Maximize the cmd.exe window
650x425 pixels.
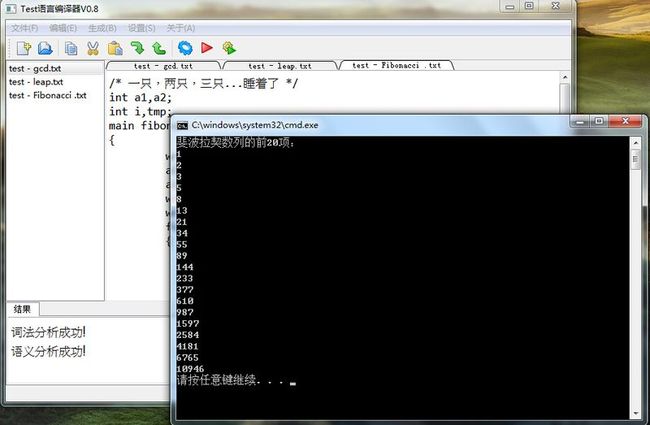[x=599, y=121]
